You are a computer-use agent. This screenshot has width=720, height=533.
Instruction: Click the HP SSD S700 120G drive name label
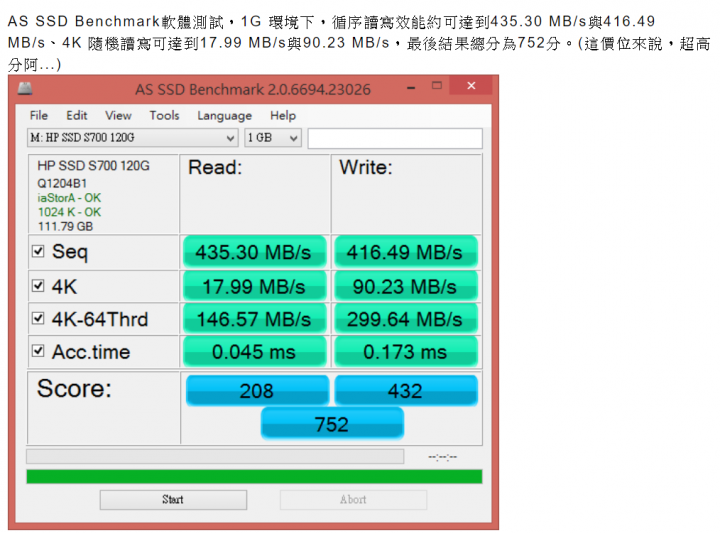[x=94, y=166]
